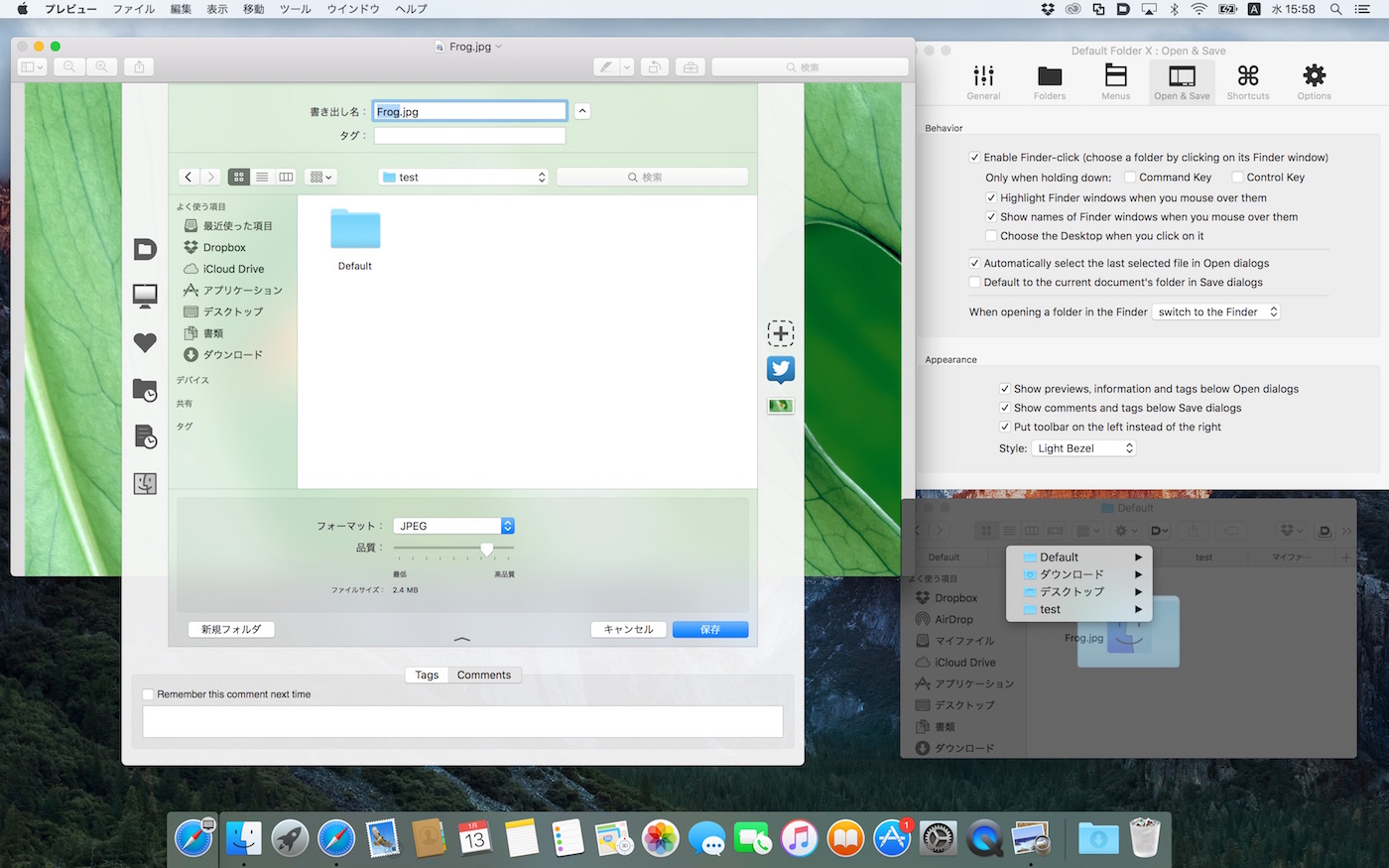This screenshot has width=1389, height=868.
Task: Toggle Show names of Finder windows checkbox
Action: (991, 216)
